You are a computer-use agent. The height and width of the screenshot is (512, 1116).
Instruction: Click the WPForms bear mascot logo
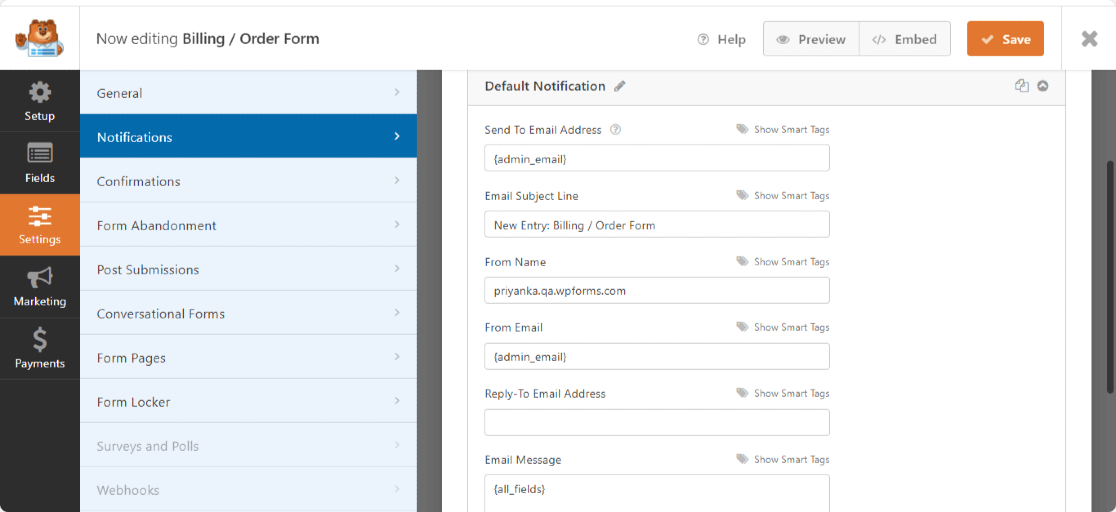[x=39, y=38]
